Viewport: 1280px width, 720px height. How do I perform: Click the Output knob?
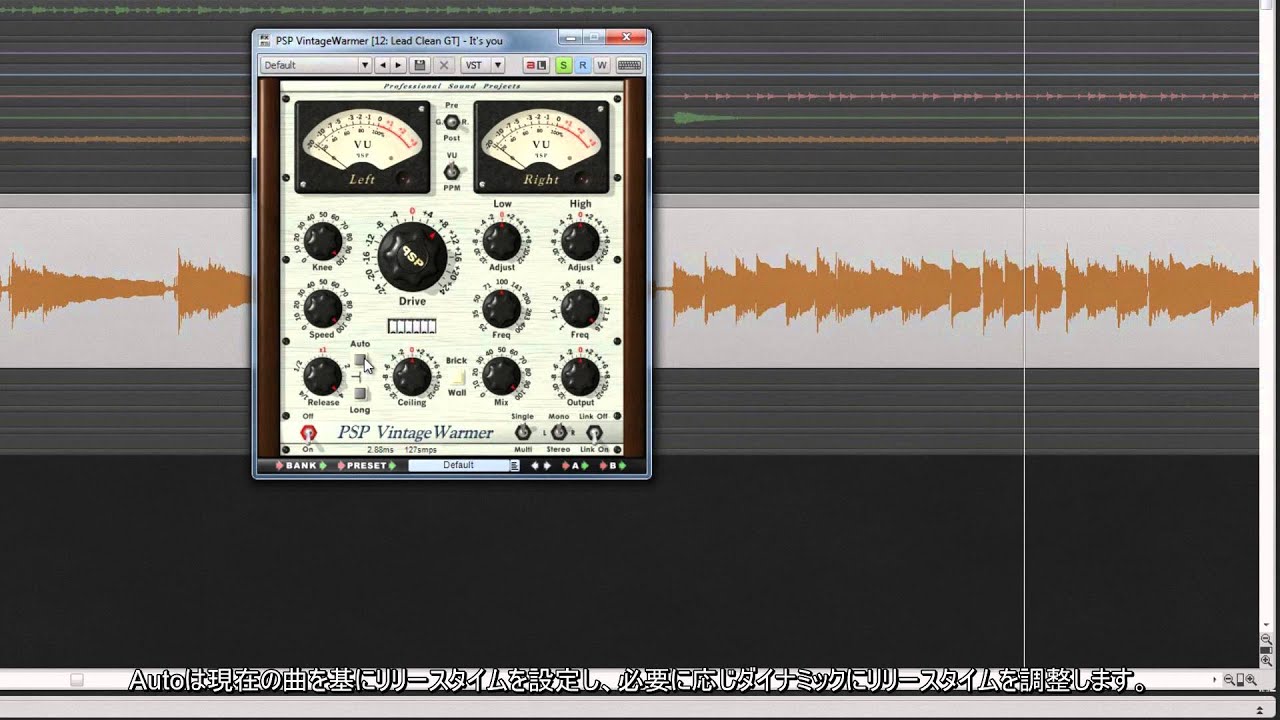pyautogui.click(x=580, y=377)
